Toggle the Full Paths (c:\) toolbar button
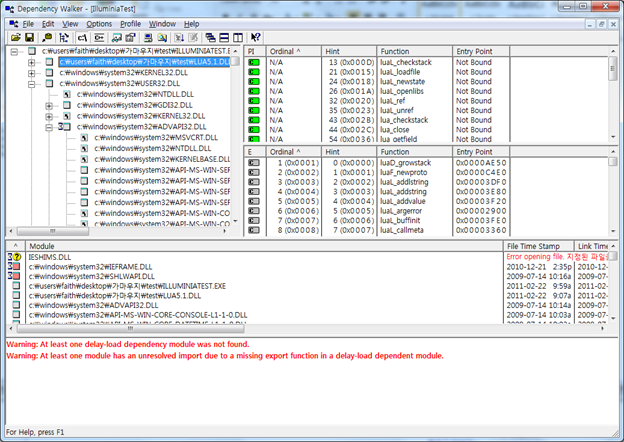624x442 pixels. coord(82,38)
